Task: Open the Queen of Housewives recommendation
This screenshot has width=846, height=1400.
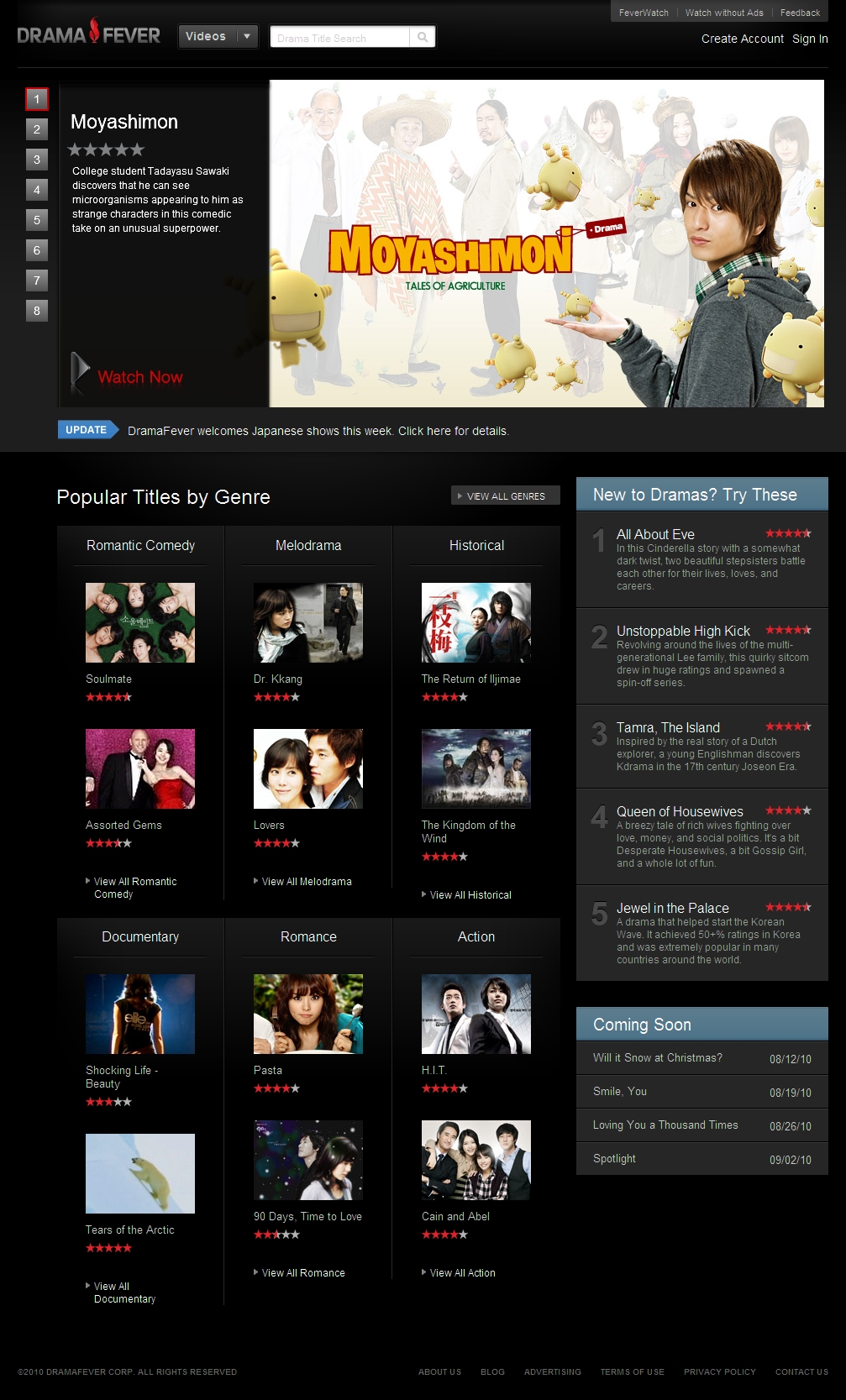Action: pyautogui.click(x=702, y=836)
